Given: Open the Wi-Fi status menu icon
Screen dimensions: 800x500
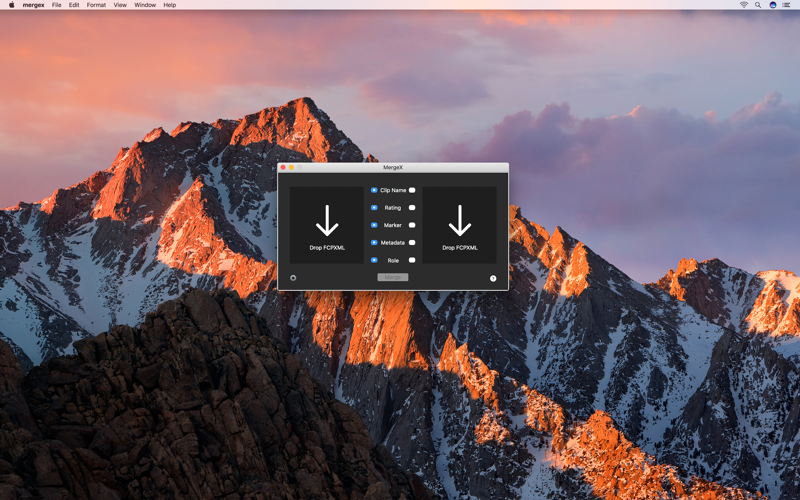Looking at the screenshot, I should click(x=743, y=5).
